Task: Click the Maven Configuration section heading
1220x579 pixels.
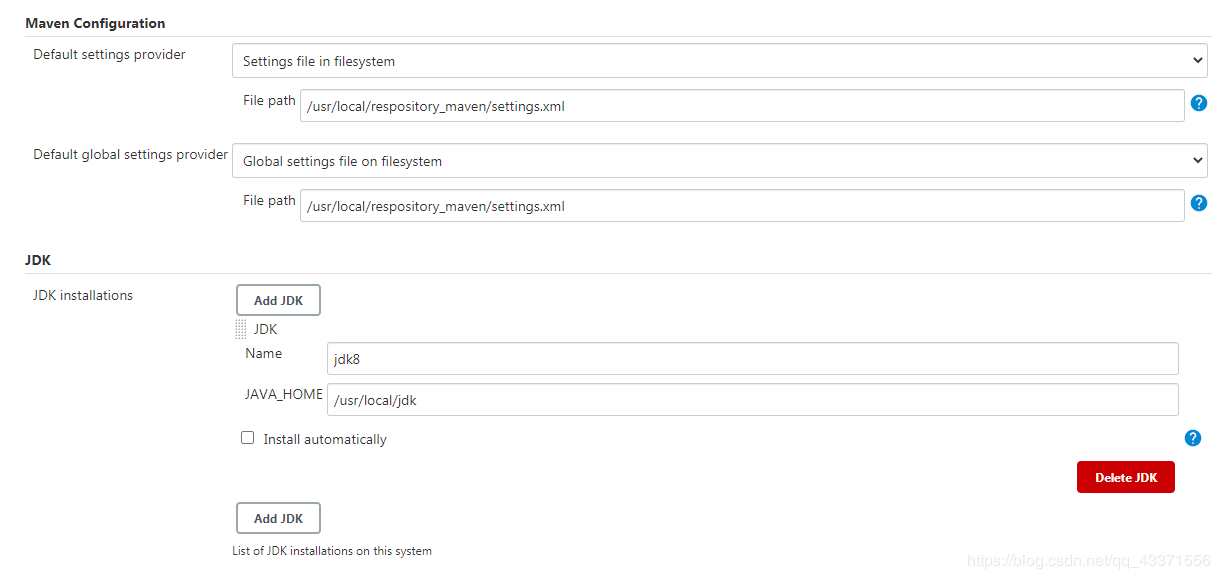Action: [95, 23]
